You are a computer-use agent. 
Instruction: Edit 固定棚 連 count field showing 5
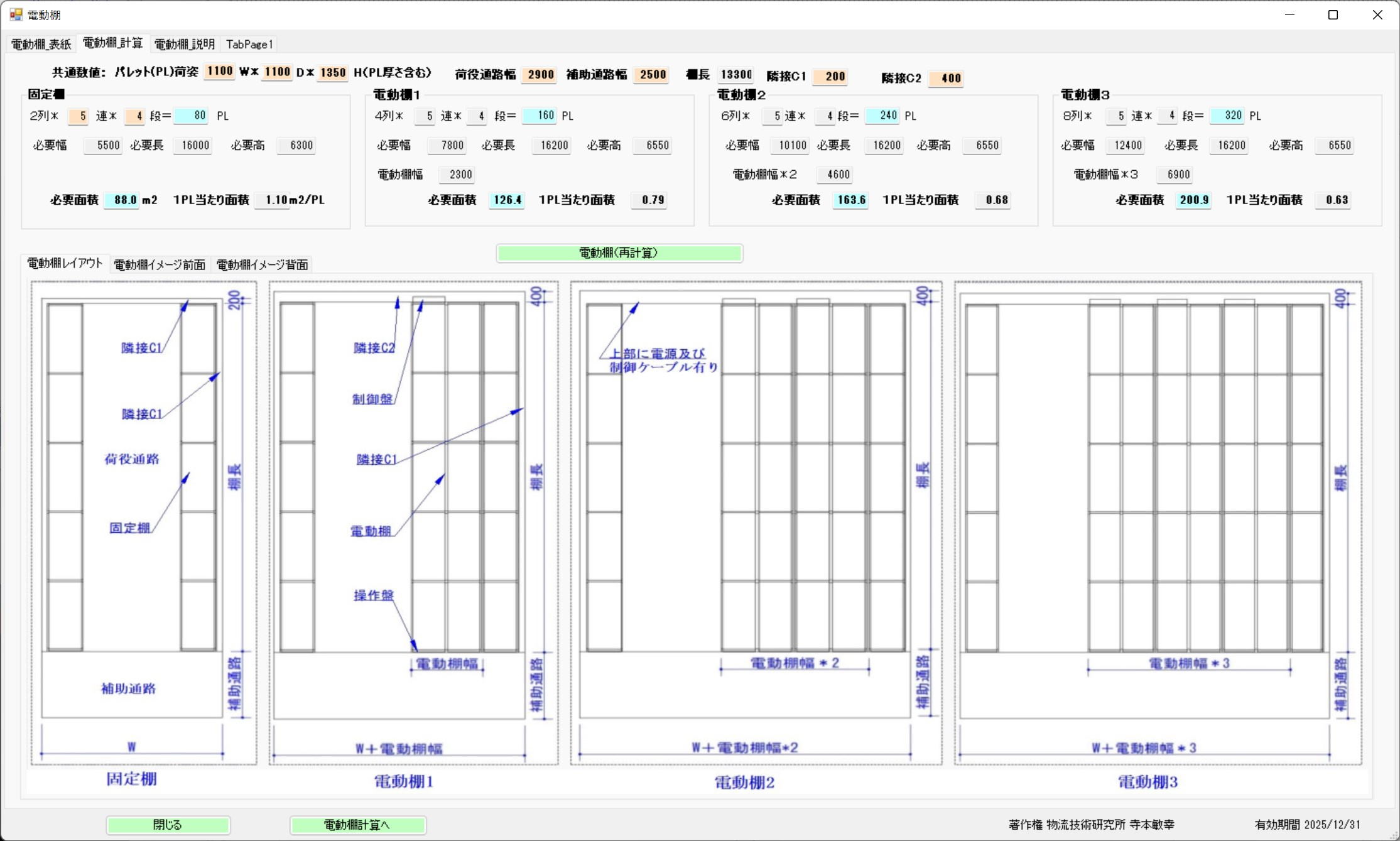point(79,116)
